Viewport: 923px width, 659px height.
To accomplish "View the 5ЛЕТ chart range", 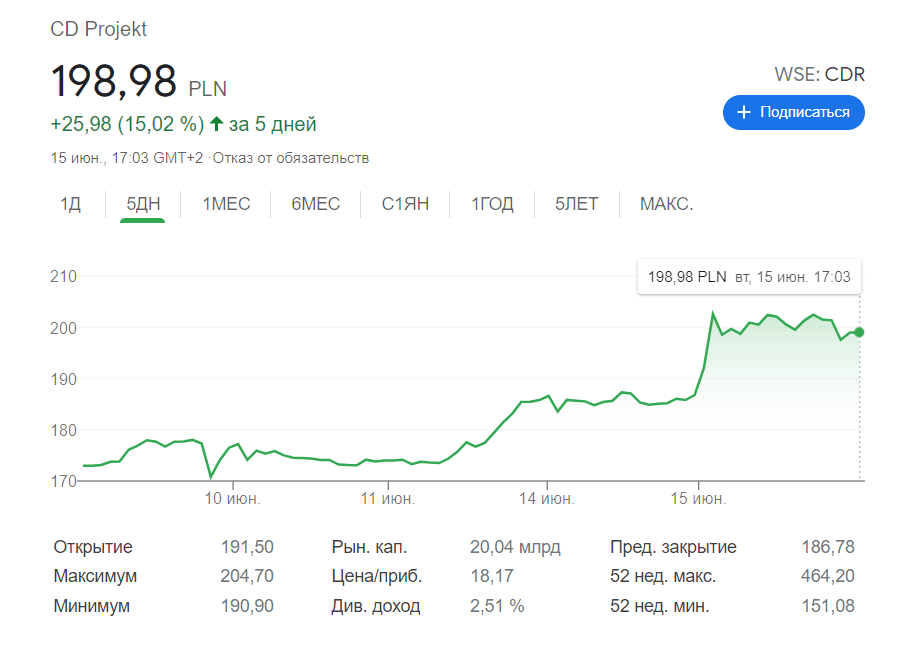I will click(577, 205).
